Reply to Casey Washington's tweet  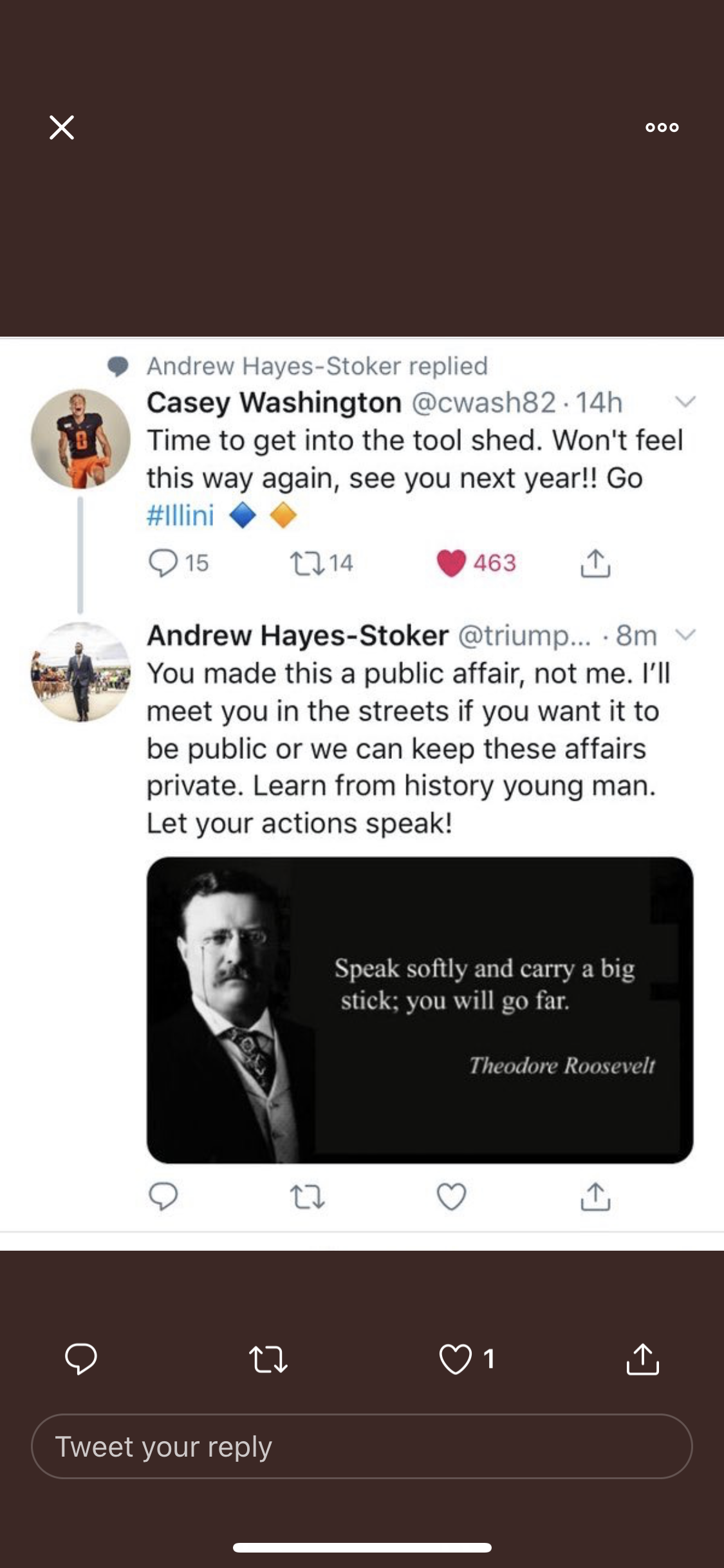[x=163, y=563]
